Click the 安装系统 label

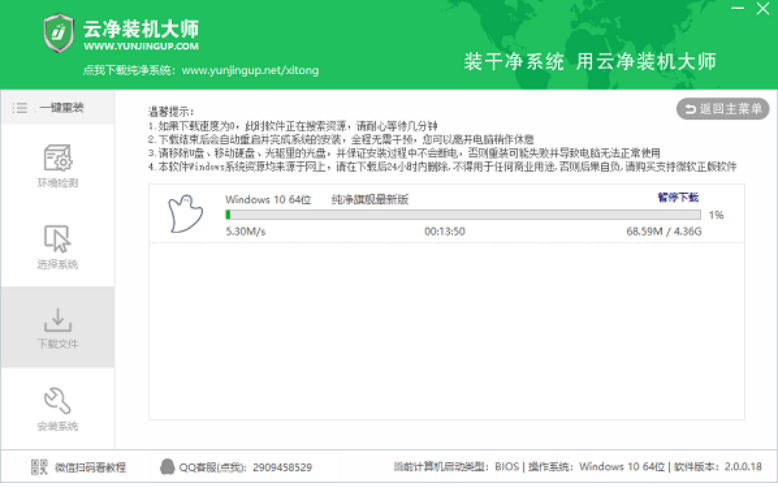tap(58, 426)
